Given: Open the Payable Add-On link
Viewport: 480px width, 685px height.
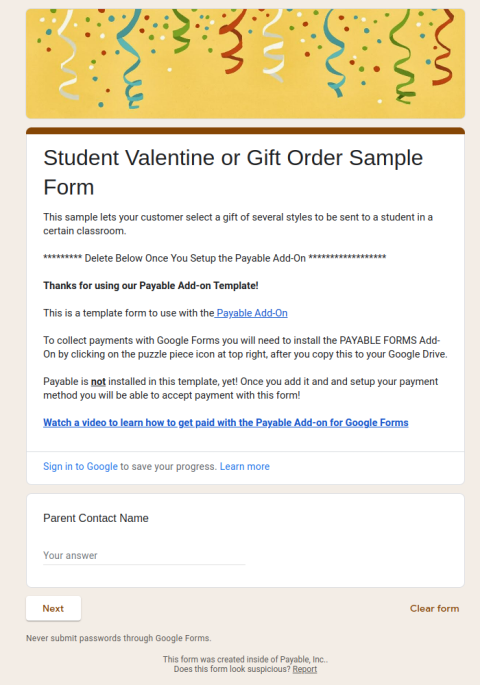Looking at the screenshot, I should click(252, 313).
